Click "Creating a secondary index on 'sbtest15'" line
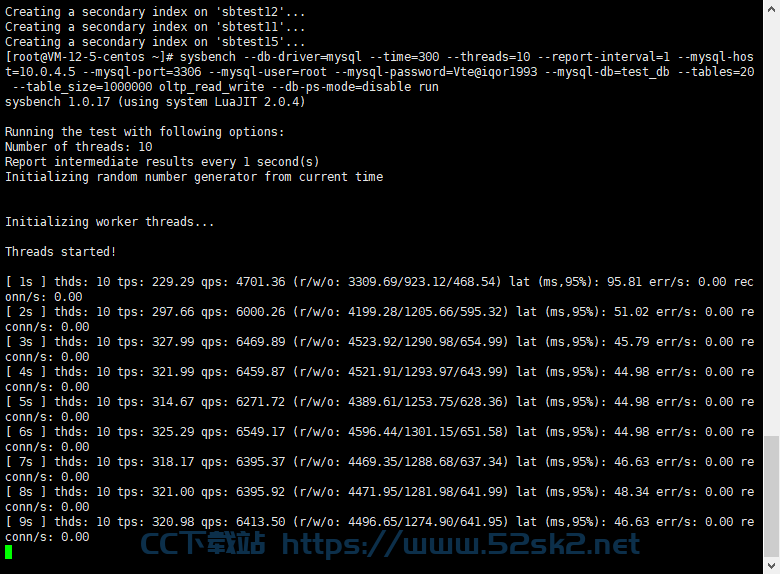Viewport: 780px width, 574px height. [x=155, y=42]
